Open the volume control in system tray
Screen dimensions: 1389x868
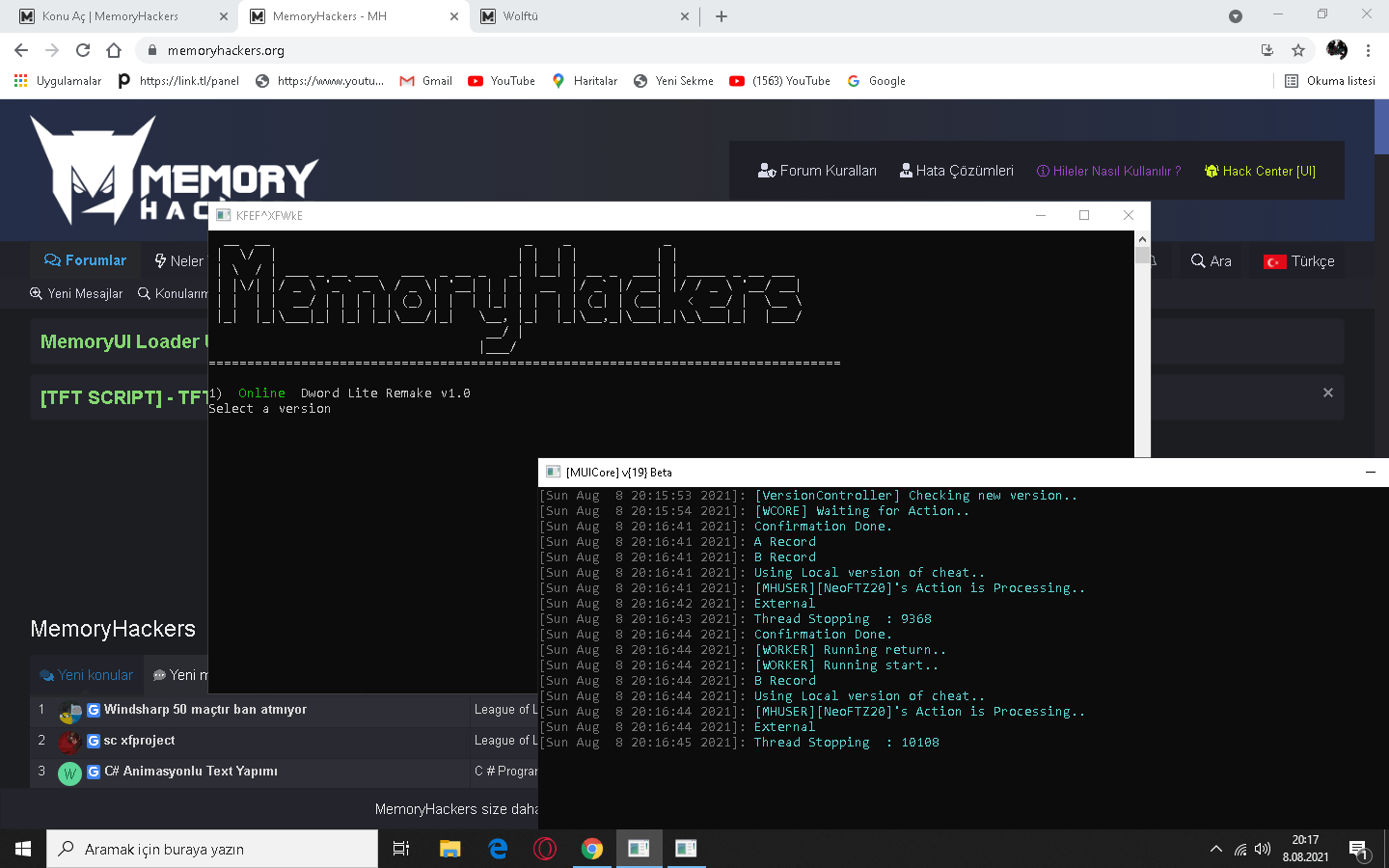point(1263,849)
